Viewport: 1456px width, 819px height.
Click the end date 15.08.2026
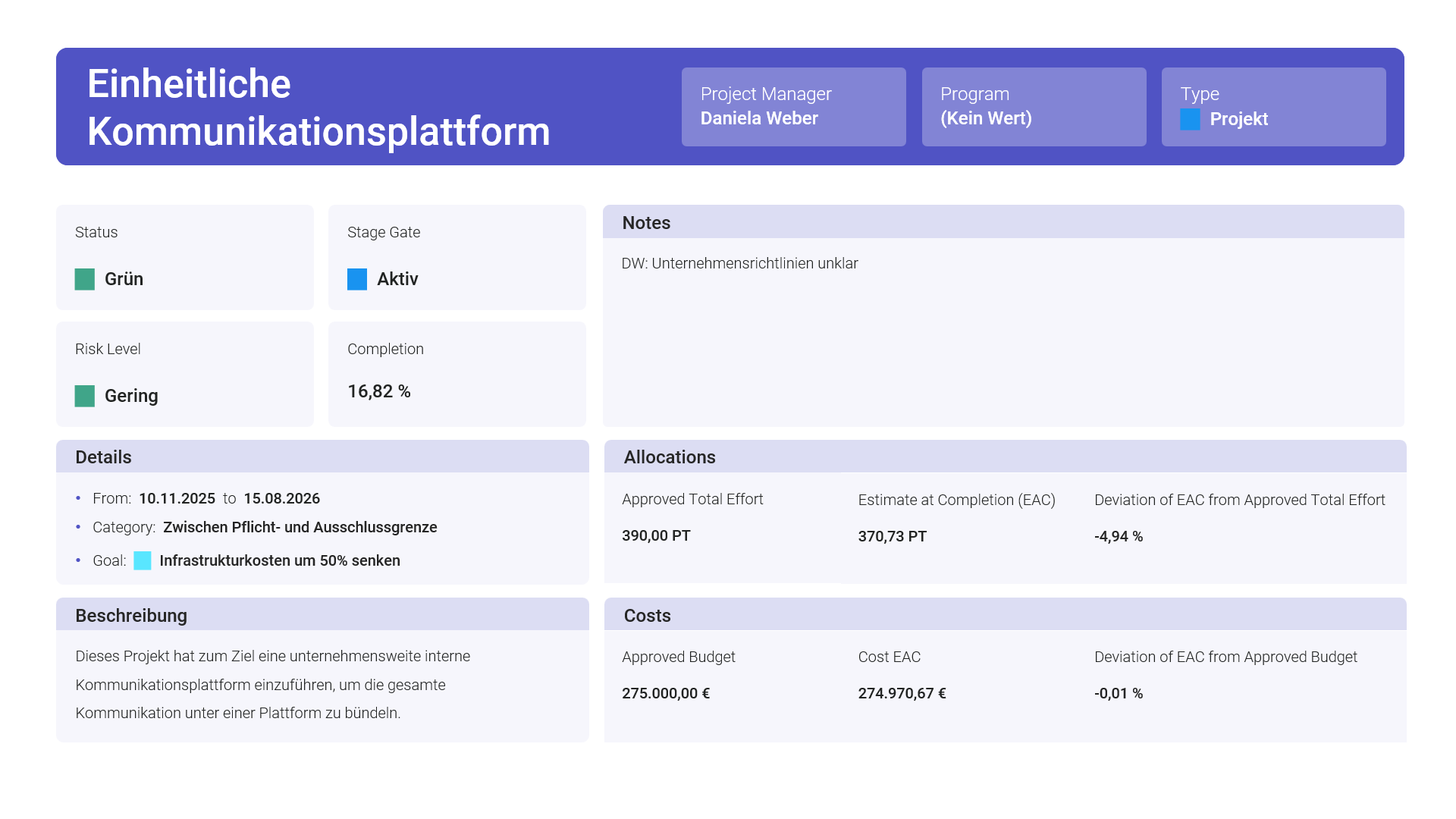click(x=281, y=498)
